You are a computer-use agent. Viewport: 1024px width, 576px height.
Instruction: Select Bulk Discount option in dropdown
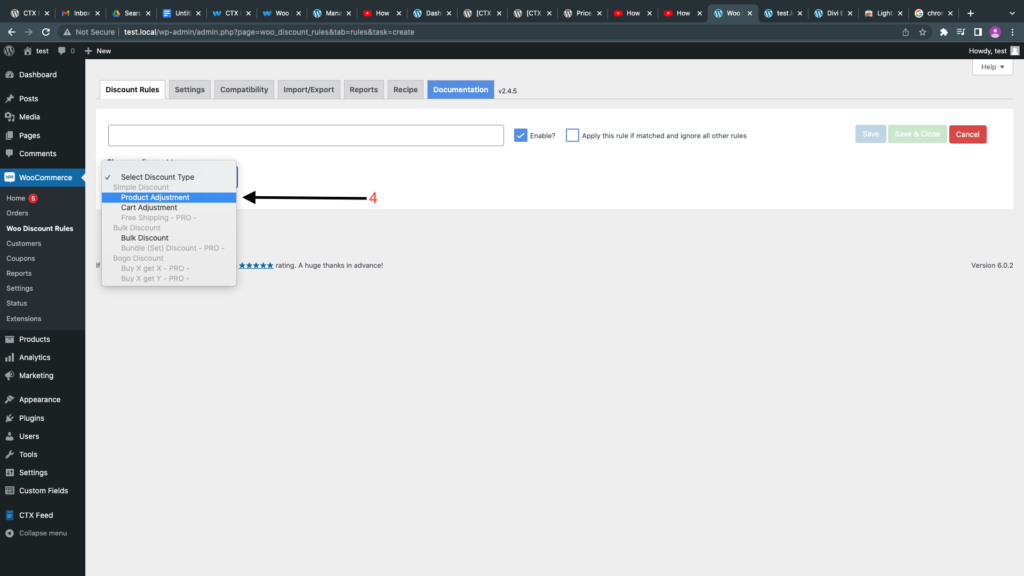click(x=168, y=238)
